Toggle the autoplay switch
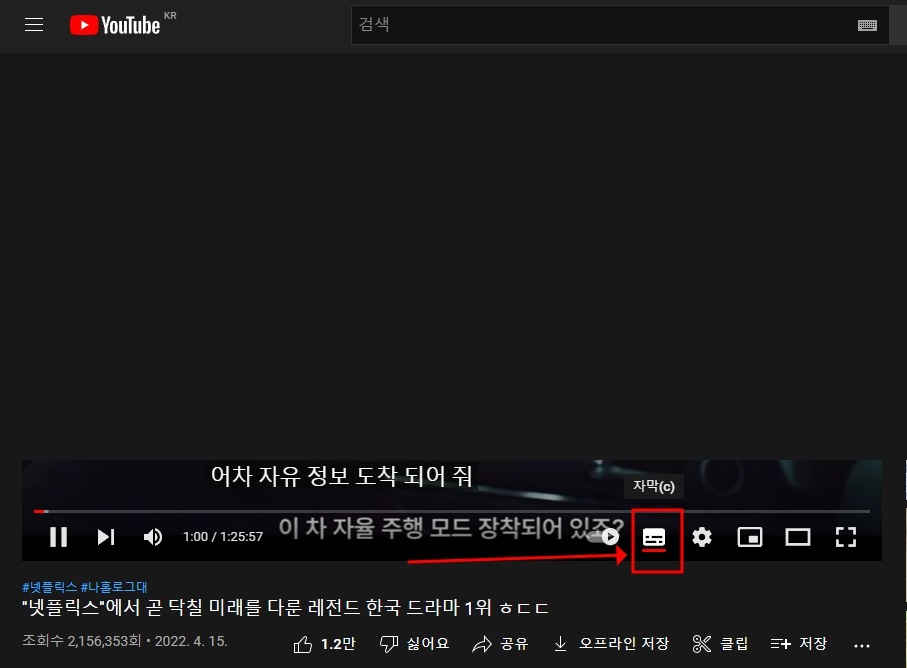 coord(604,537)
